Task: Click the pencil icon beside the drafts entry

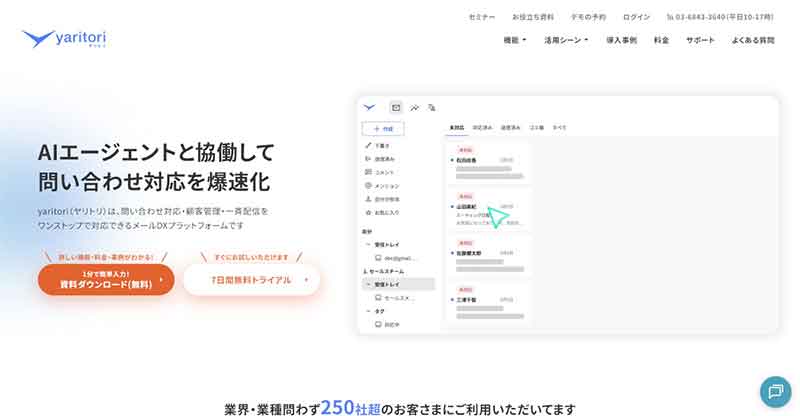Action: [x=368, y=145]
